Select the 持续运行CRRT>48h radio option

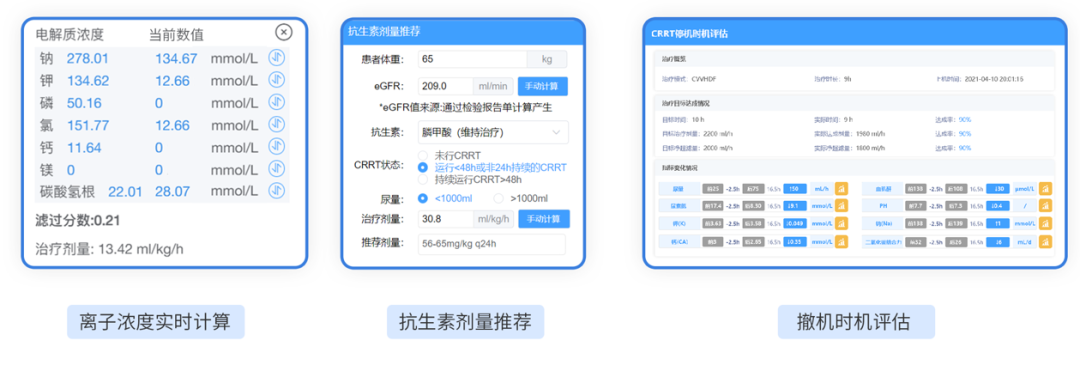[424, 179]
